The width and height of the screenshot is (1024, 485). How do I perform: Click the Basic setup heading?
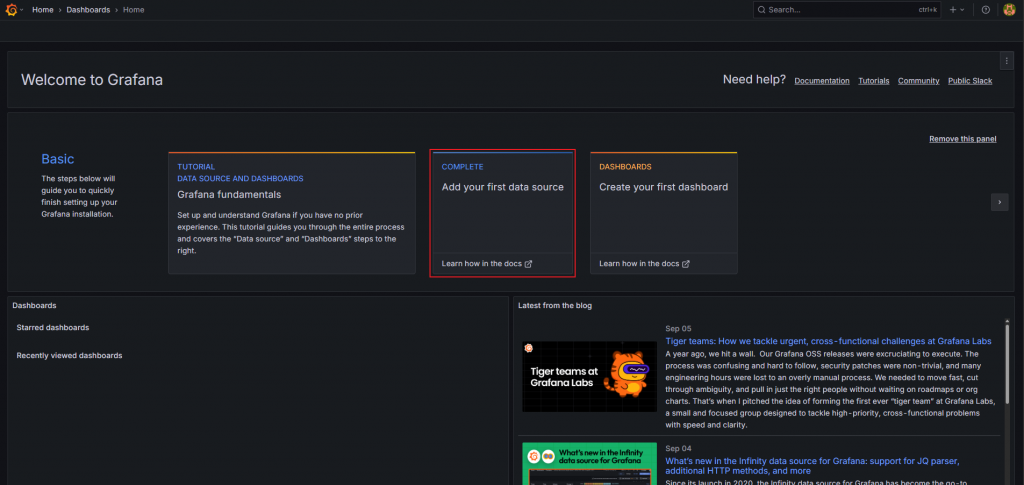(57, 159)
